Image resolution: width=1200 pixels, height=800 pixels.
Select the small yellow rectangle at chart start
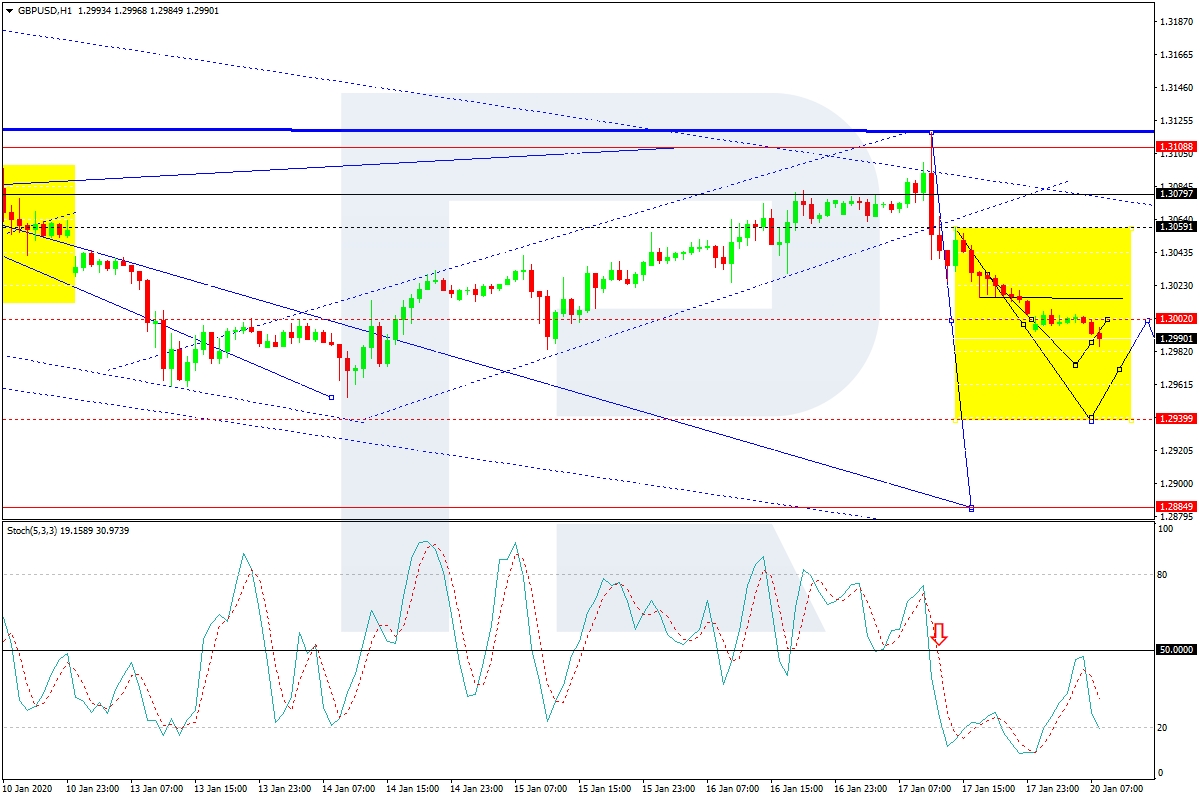pyautogui.click(x=39, y=233)
